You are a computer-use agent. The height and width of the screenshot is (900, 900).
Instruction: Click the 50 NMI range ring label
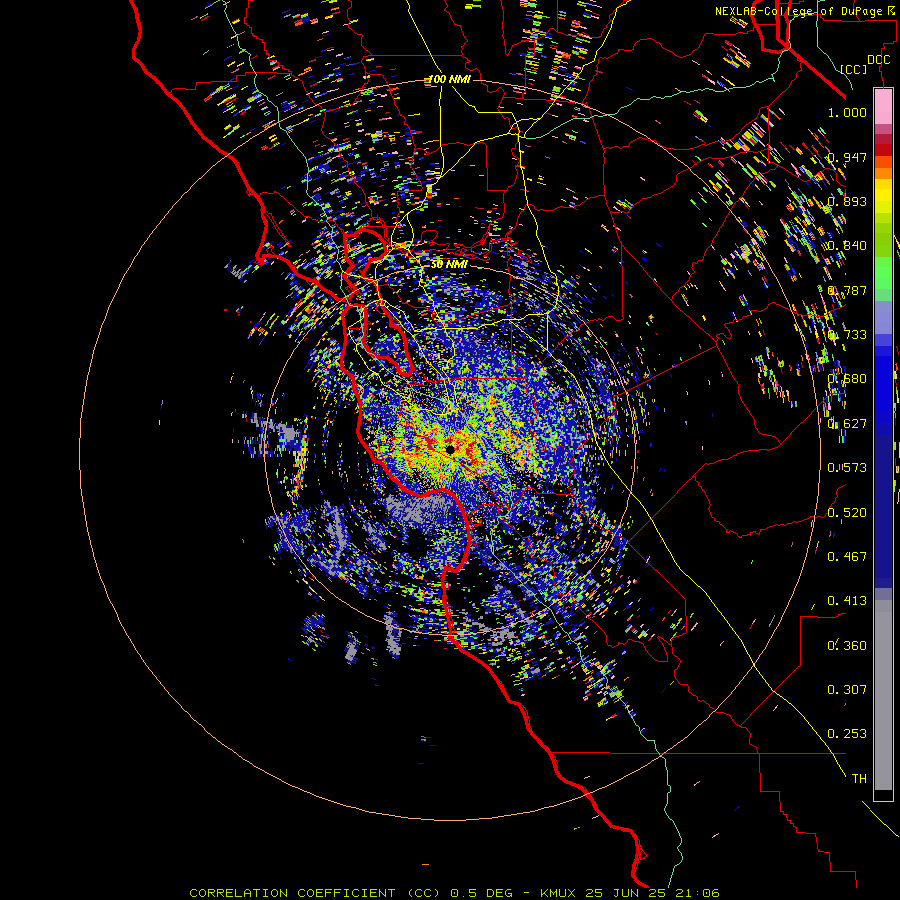tap(449, 265)
